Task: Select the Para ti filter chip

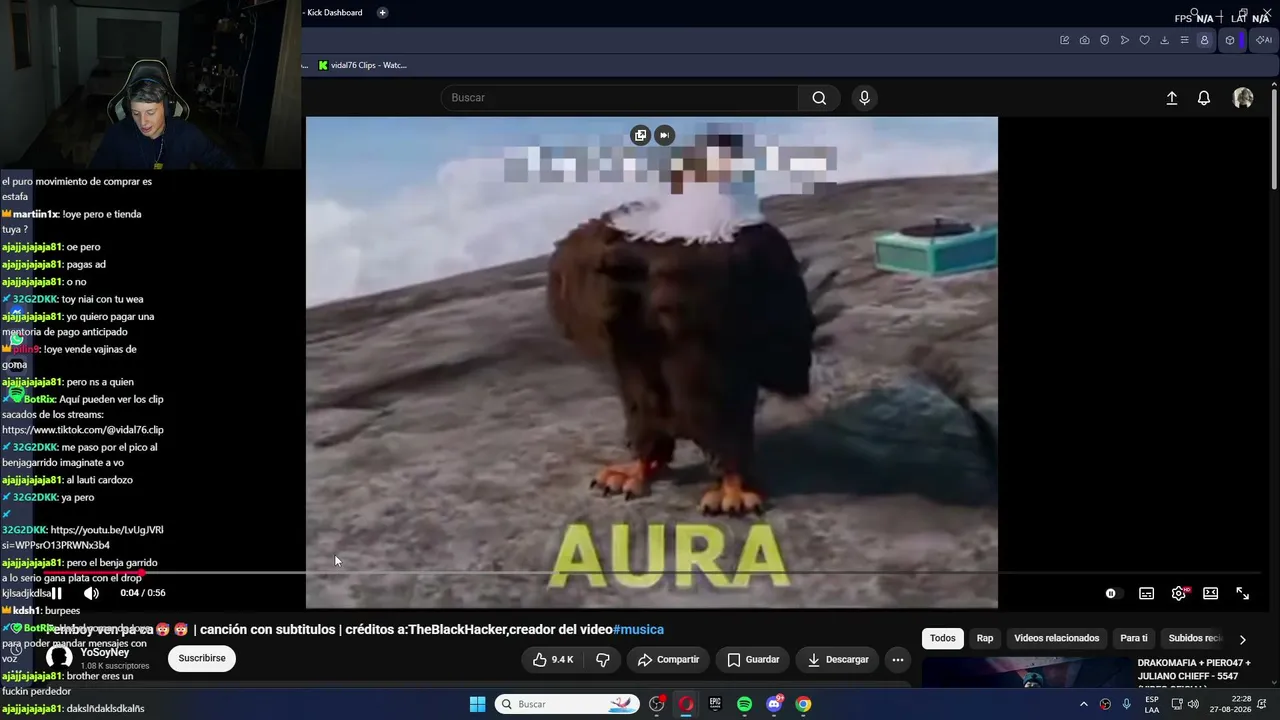Action: (x=1134, y=638)
